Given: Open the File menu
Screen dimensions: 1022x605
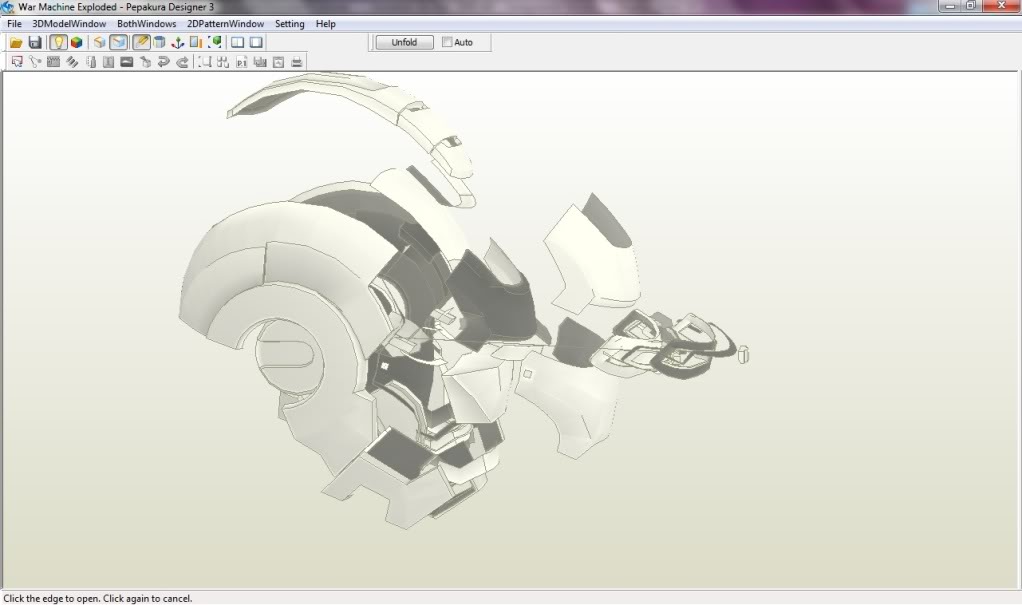Looking at the screenshot, I should click(14, 24).
